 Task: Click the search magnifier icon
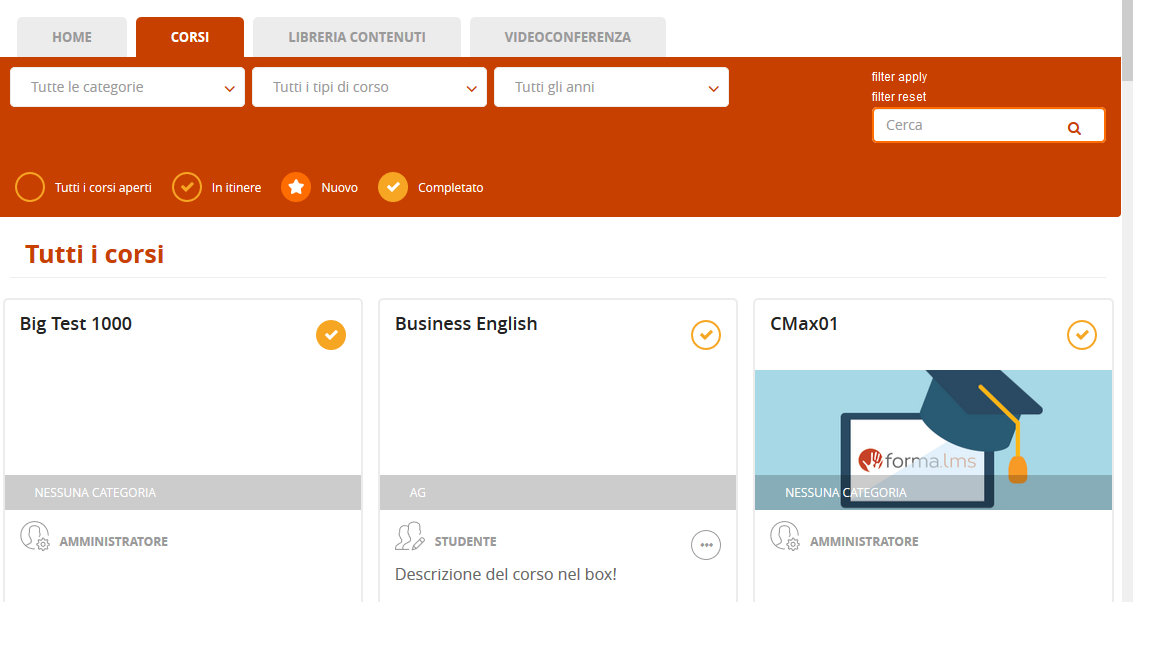coord(1074,128)
